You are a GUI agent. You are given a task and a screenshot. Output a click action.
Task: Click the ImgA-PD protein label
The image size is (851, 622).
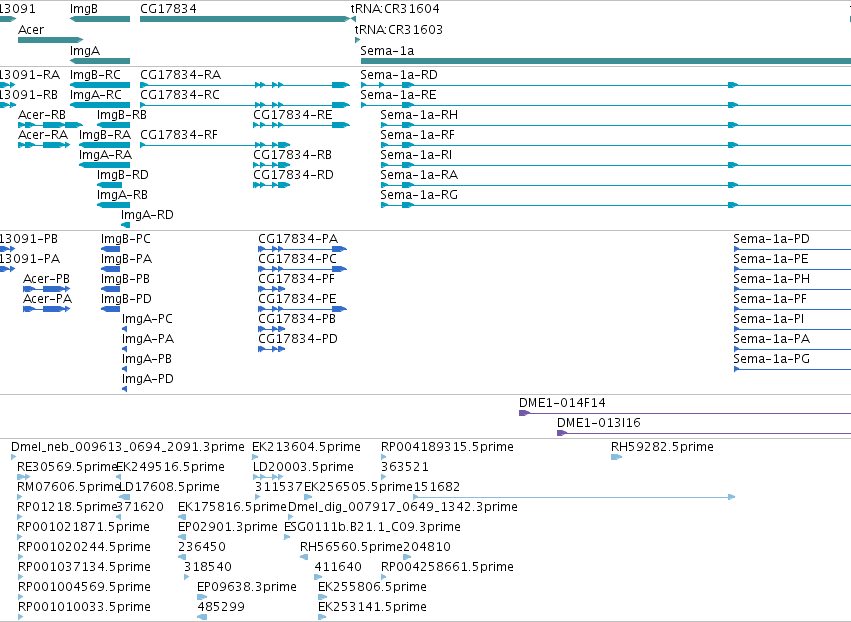[148, 379]
